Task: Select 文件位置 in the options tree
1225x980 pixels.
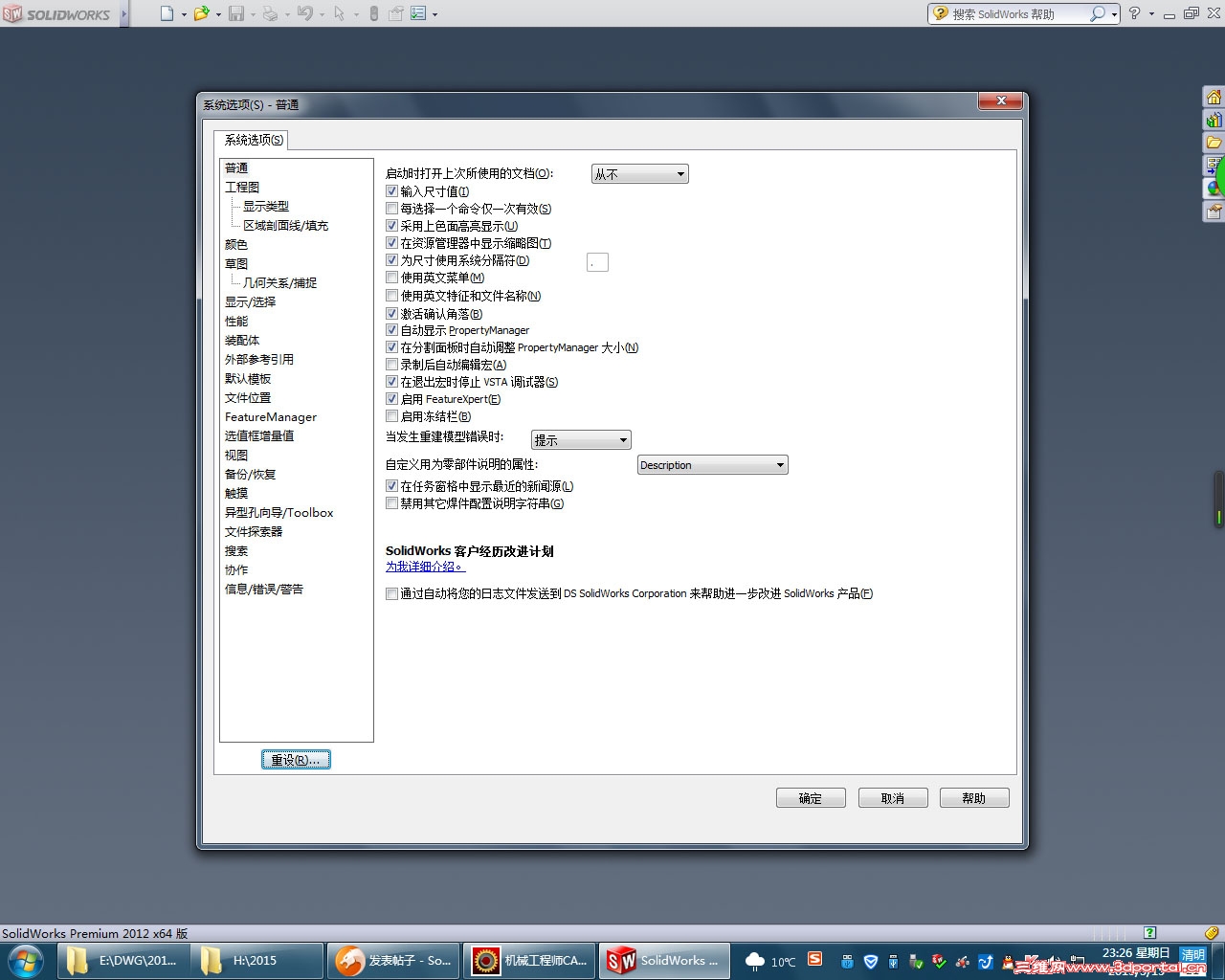Action: pos(248,398)
